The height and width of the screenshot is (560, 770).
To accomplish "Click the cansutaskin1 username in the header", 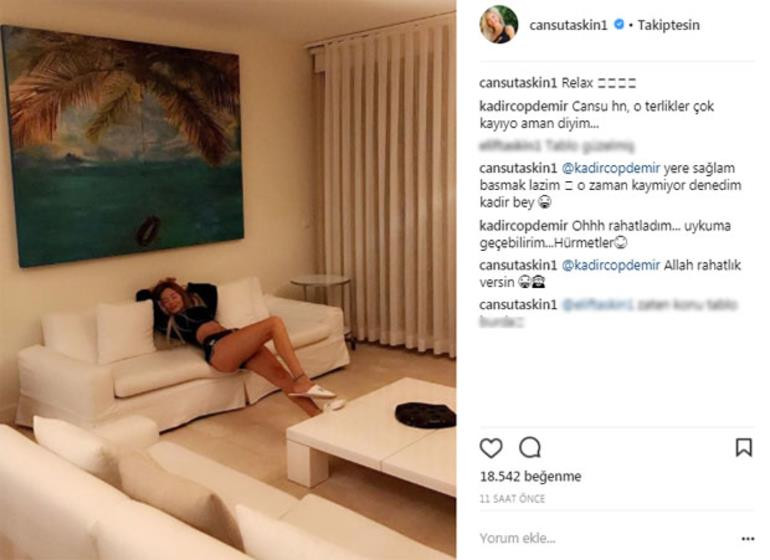I will coord(568,25).
